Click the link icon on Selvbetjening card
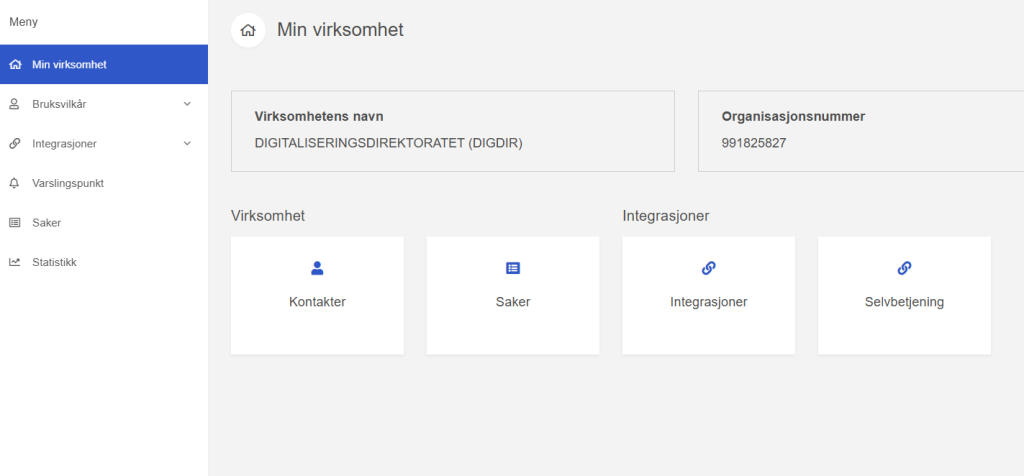The image size is (1024, 476). click(904, 268)
